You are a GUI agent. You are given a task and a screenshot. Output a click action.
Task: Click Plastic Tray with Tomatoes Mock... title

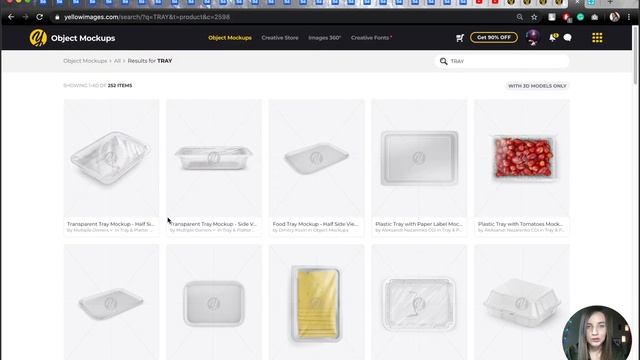click(520, 224)
